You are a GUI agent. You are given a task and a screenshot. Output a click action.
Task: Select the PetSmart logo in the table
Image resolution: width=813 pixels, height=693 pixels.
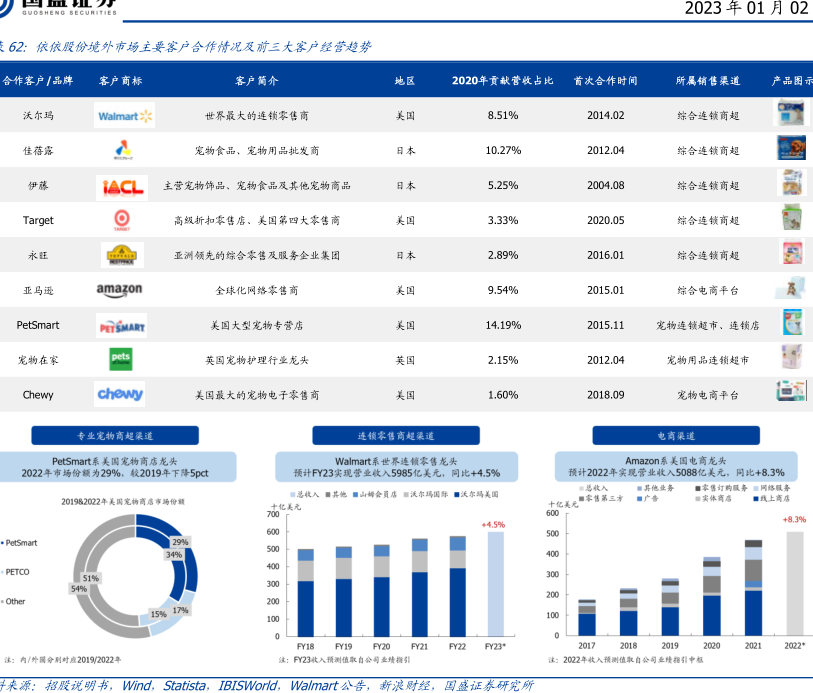(123, 326)
